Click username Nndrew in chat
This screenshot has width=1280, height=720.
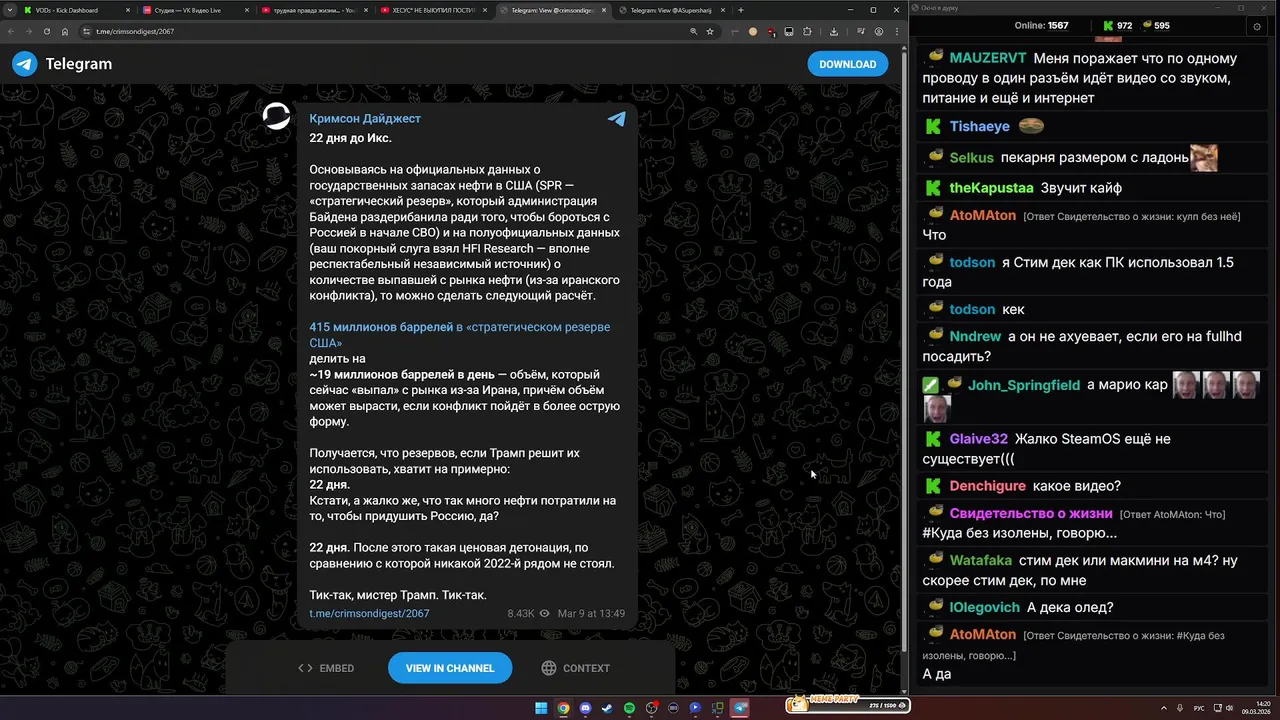pyautogui.click(x=975, y=336)
